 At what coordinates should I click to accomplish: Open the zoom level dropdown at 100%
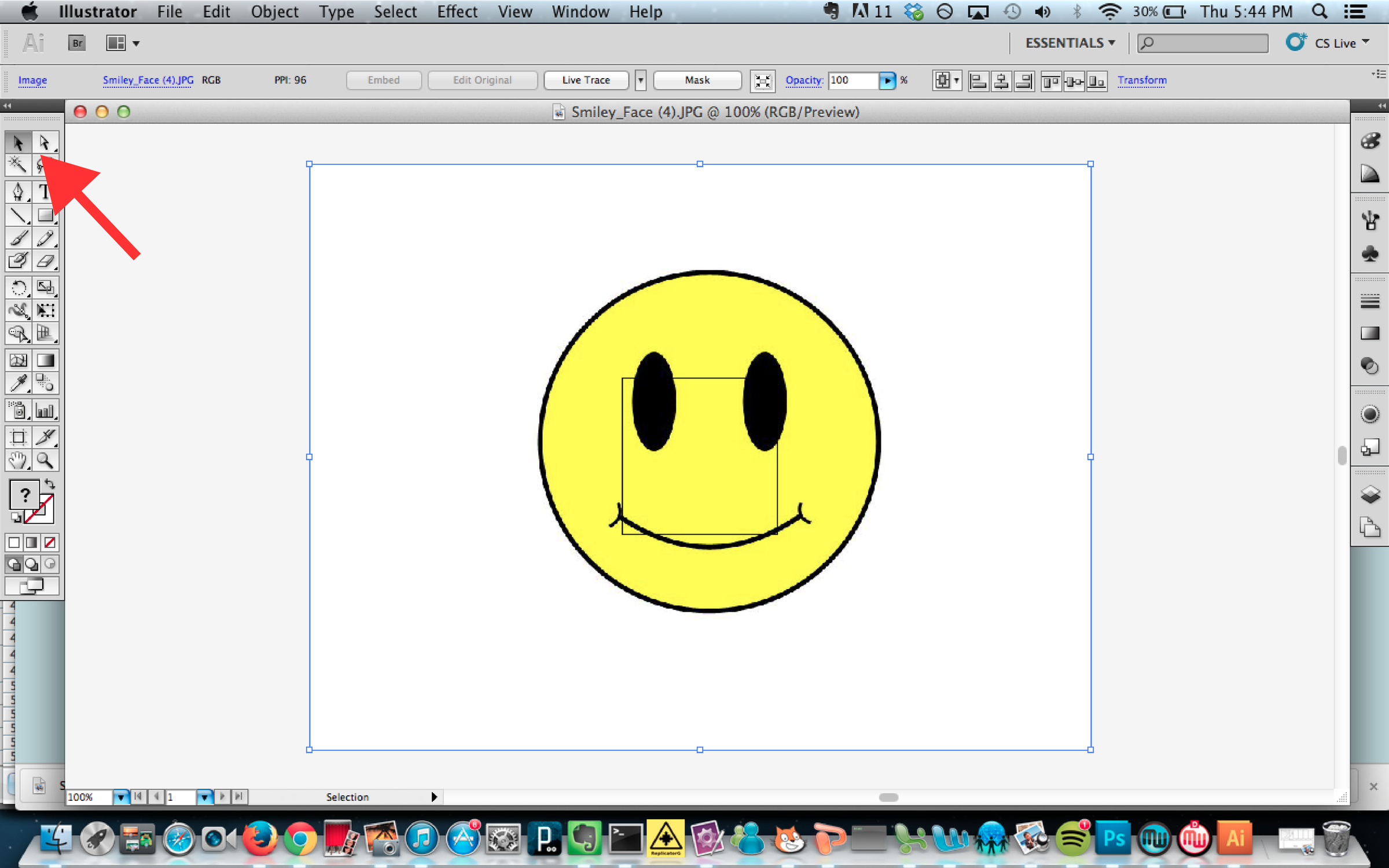[x=120, y=797]
